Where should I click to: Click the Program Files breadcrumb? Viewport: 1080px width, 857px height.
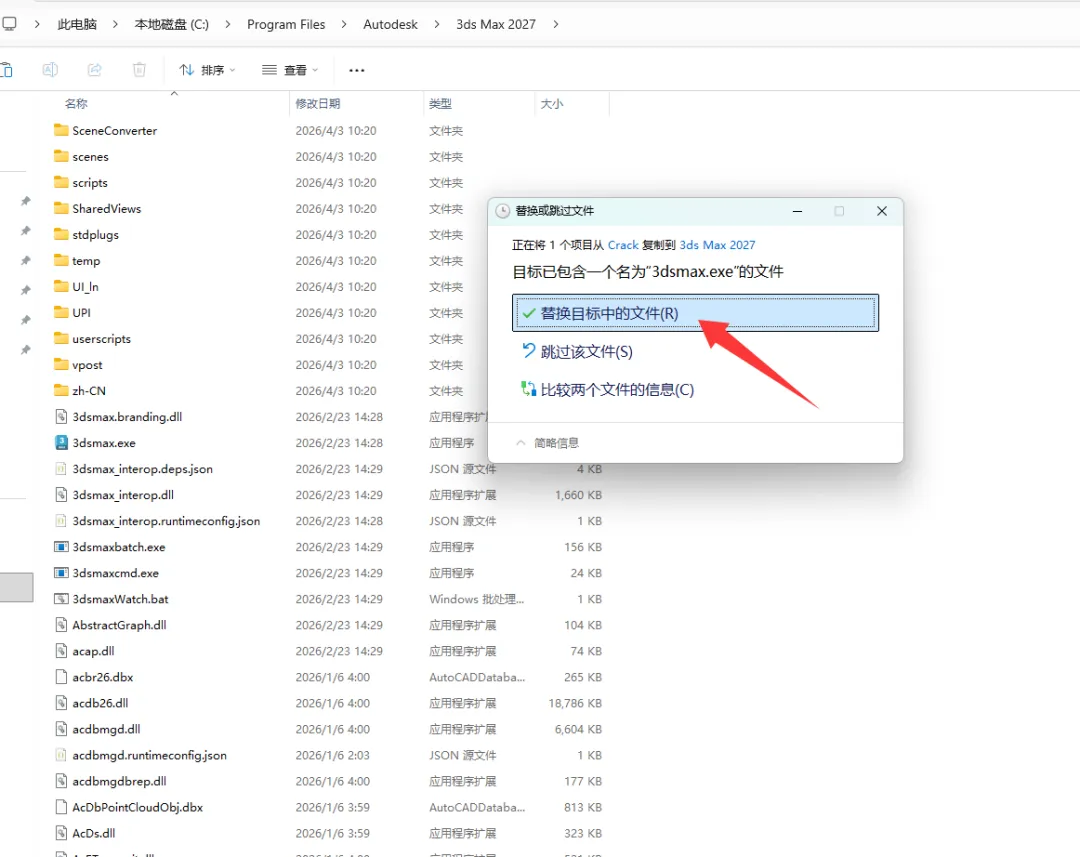(x=286, y=24)
